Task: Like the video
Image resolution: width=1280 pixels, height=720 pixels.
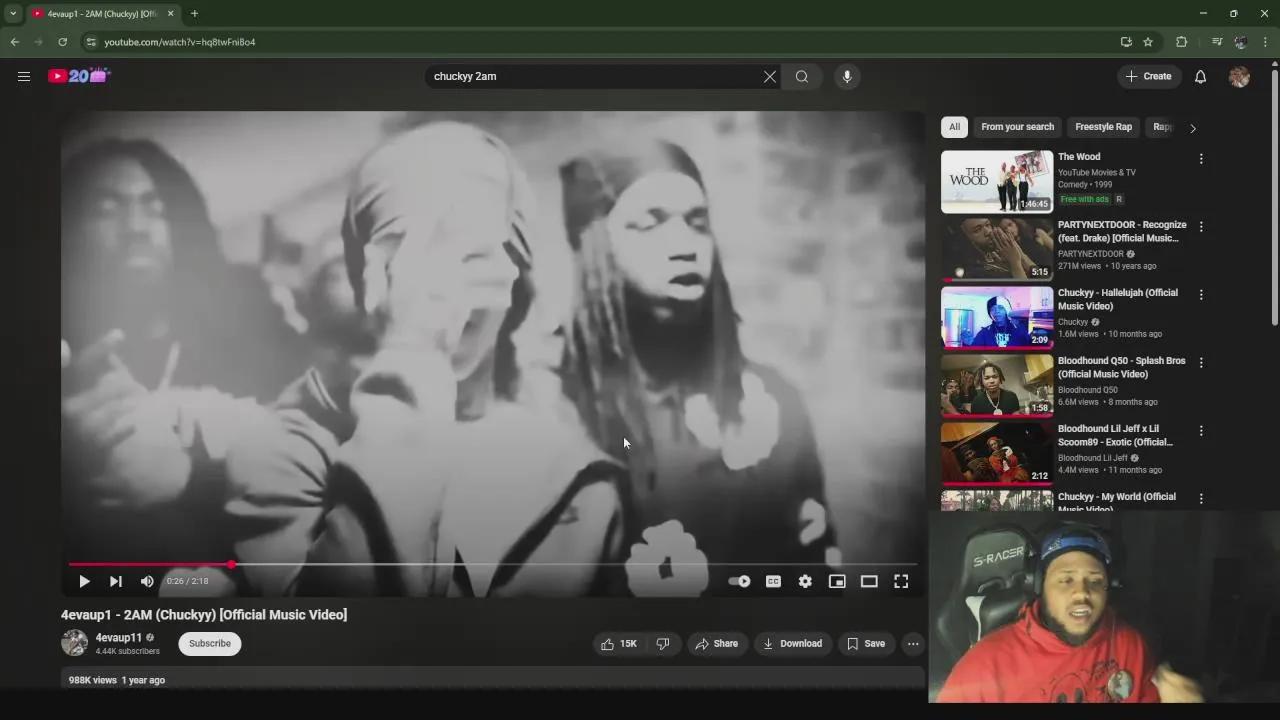Action: [x=619, y=644]
